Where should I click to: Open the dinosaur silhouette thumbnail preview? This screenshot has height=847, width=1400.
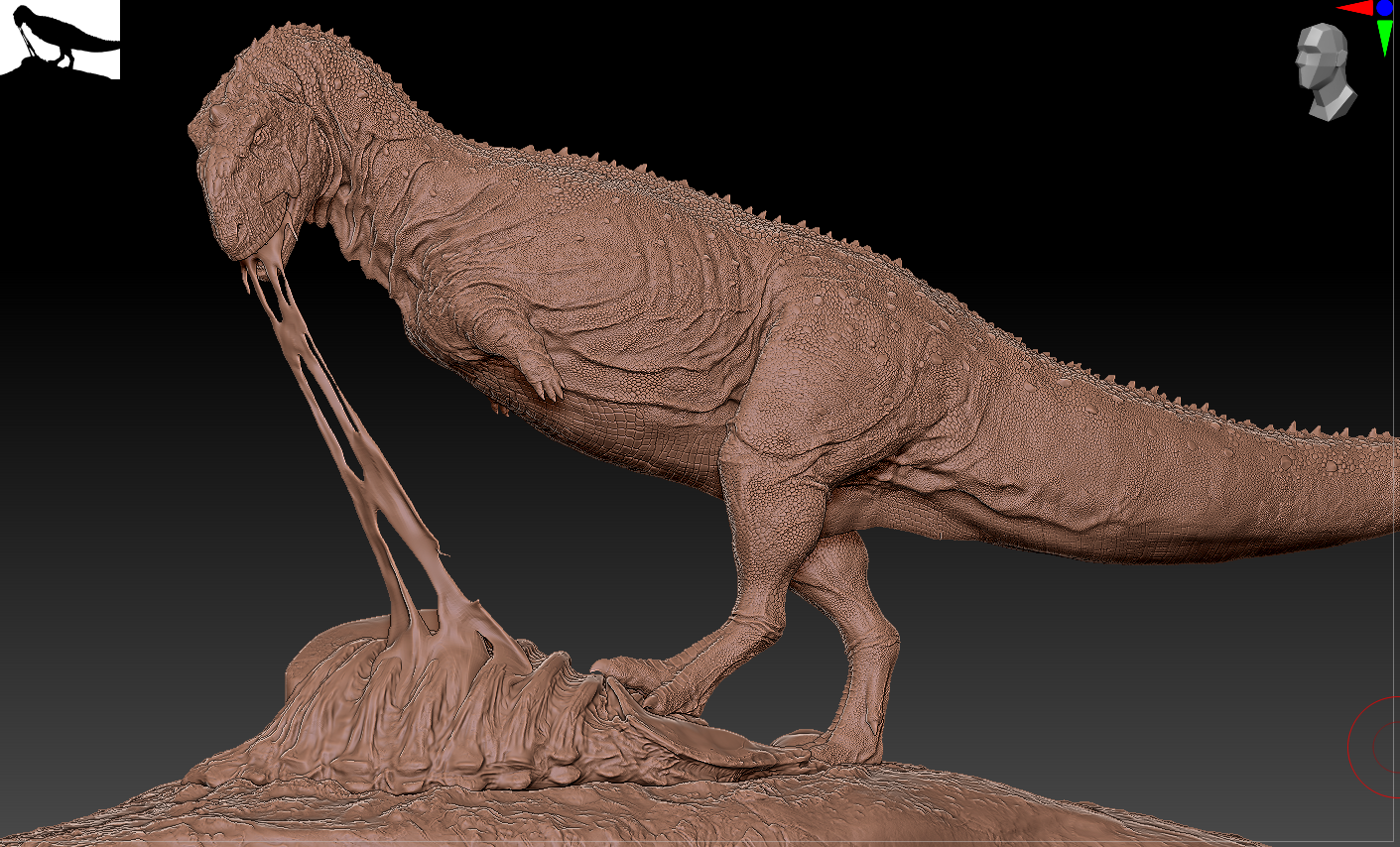tap(60, 40)
